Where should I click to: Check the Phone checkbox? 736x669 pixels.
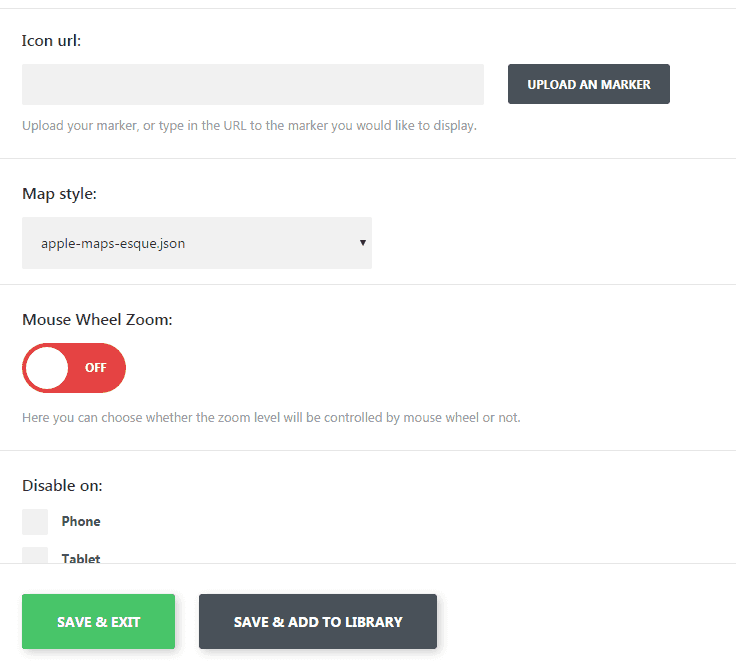tap(35, 521)
